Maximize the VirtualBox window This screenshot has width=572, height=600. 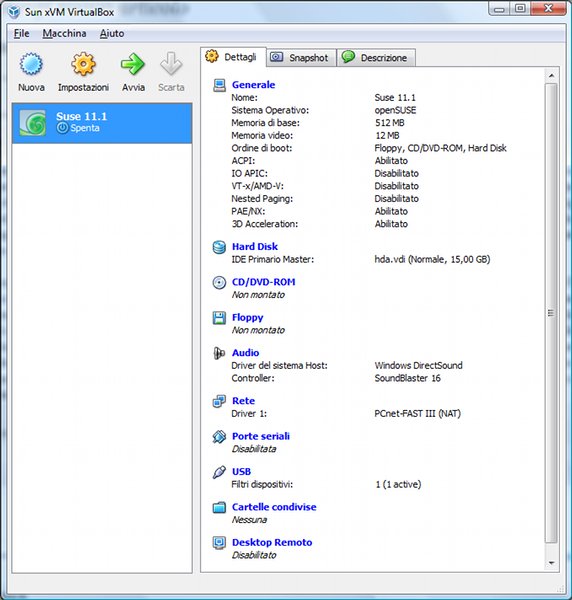click(520, 9)
